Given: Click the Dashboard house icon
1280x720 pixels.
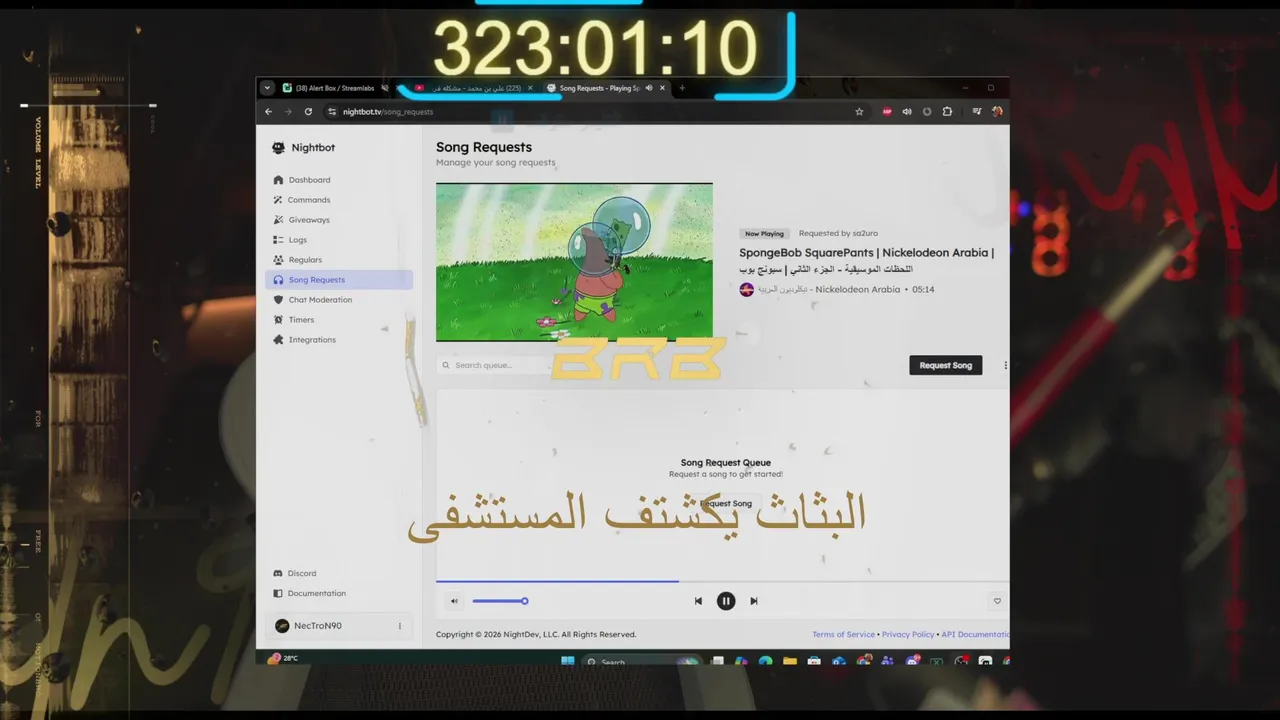Looking at the screenshot, I should click(x=278, y=180).
